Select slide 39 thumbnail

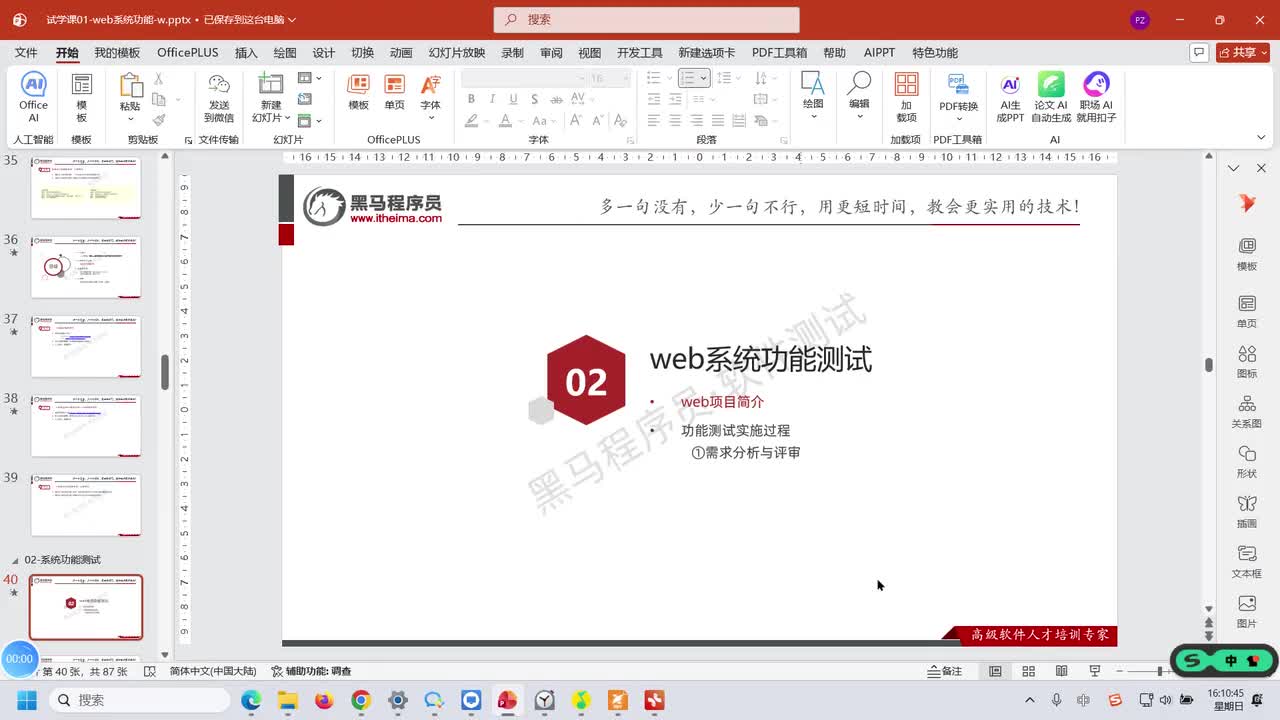pos(86,504)
